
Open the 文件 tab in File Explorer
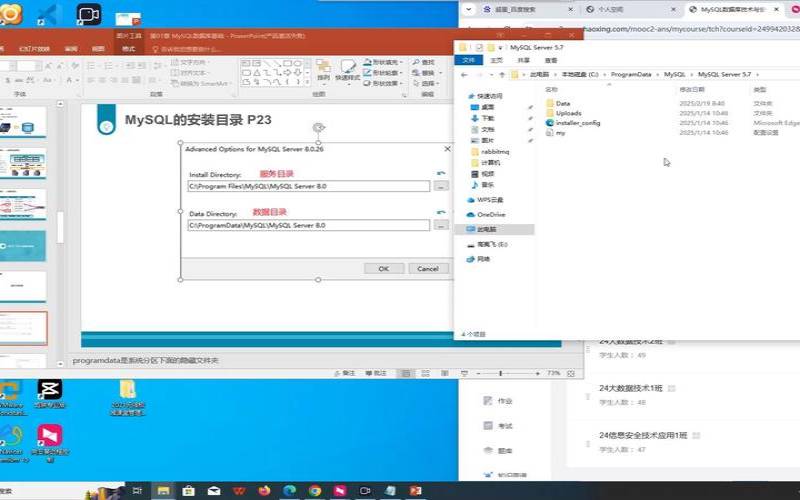pyautogui.click(x=468, y=60)
